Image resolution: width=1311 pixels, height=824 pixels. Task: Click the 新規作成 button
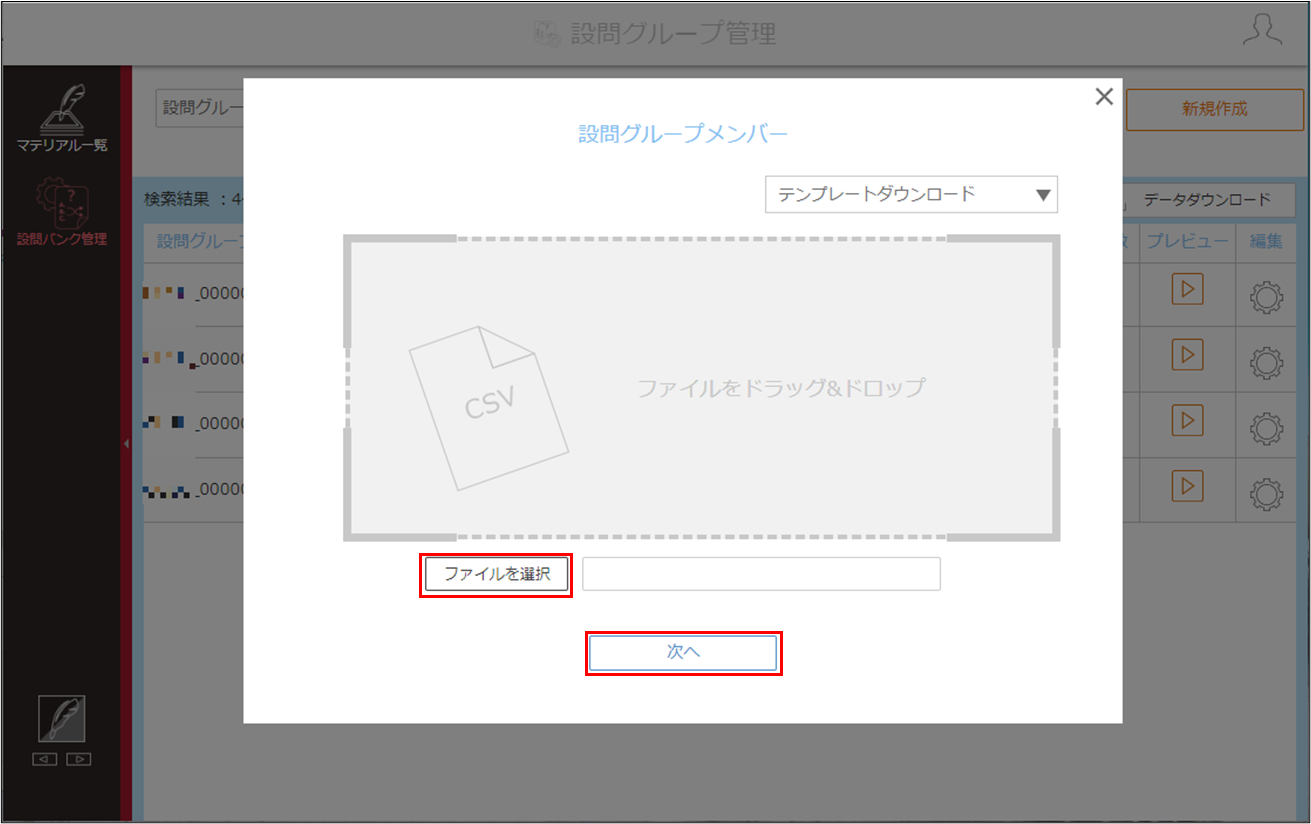(1214, 109)
